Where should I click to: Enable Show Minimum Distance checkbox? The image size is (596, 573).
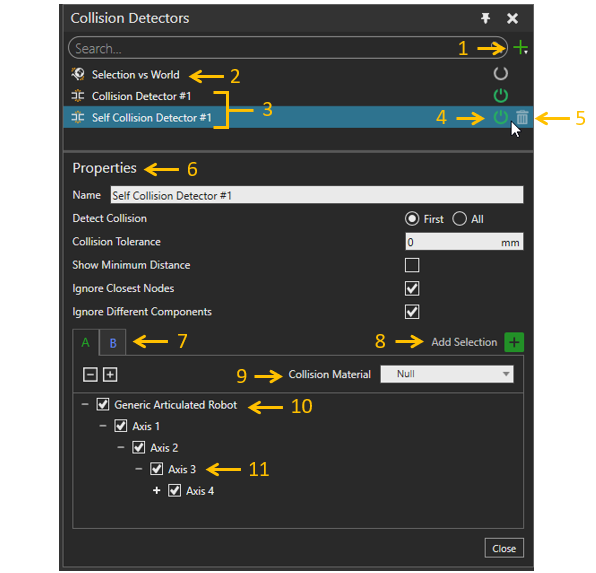tap(412, 265)
